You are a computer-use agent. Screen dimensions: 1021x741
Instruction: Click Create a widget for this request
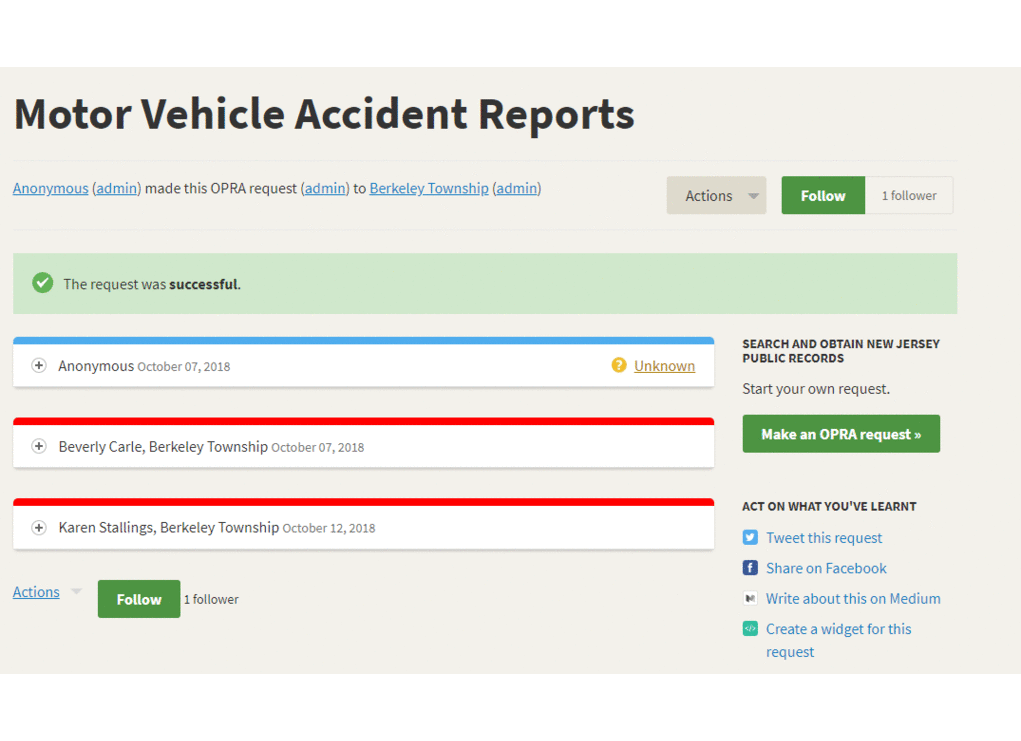[x=839, y=640]
